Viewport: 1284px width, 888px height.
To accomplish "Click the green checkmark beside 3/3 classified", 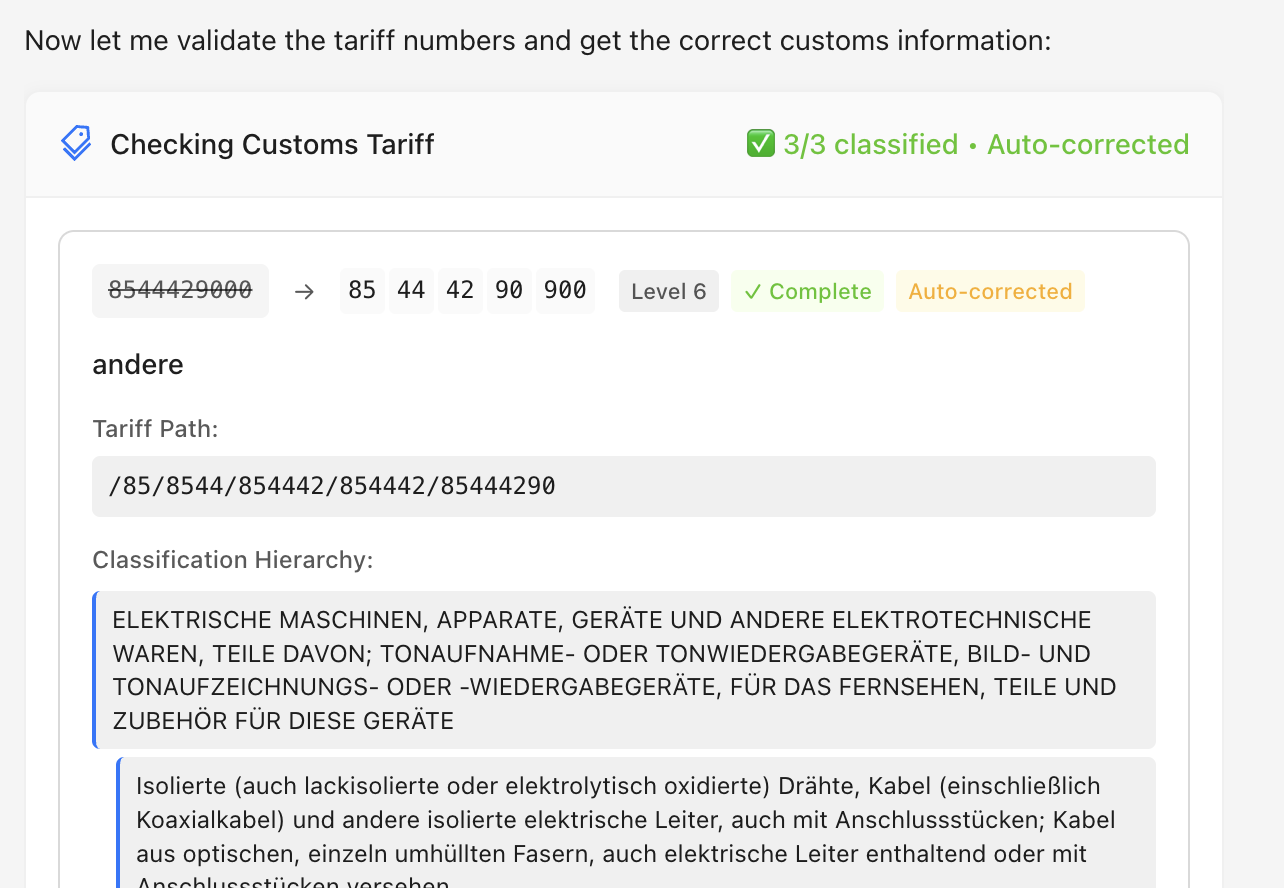I will (x=761, y=143).
